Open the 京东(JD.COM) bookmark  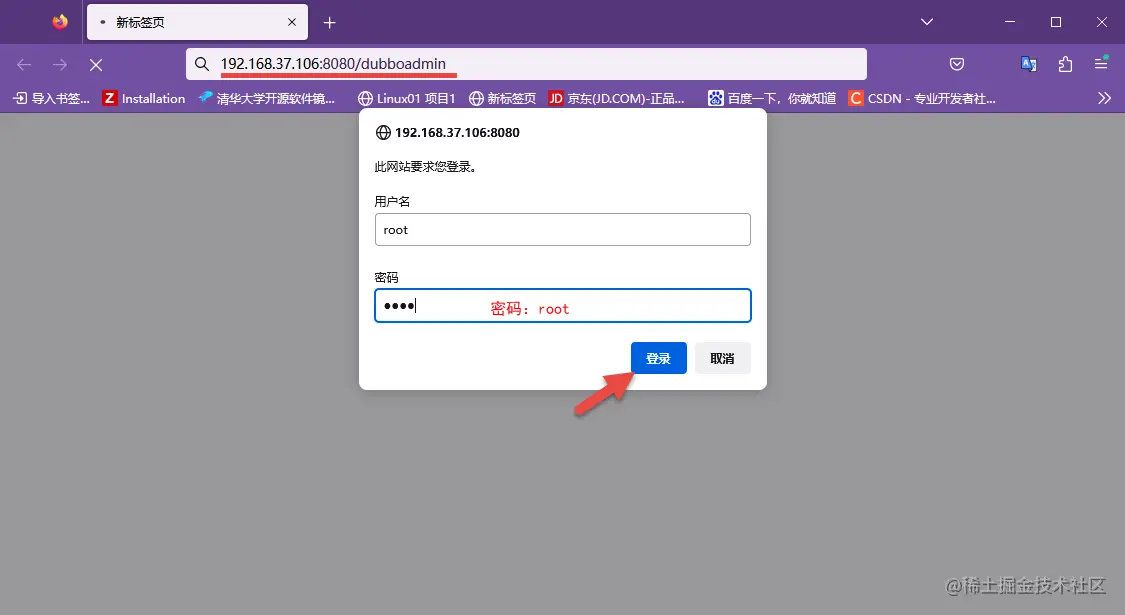click(x=616, y=98)
